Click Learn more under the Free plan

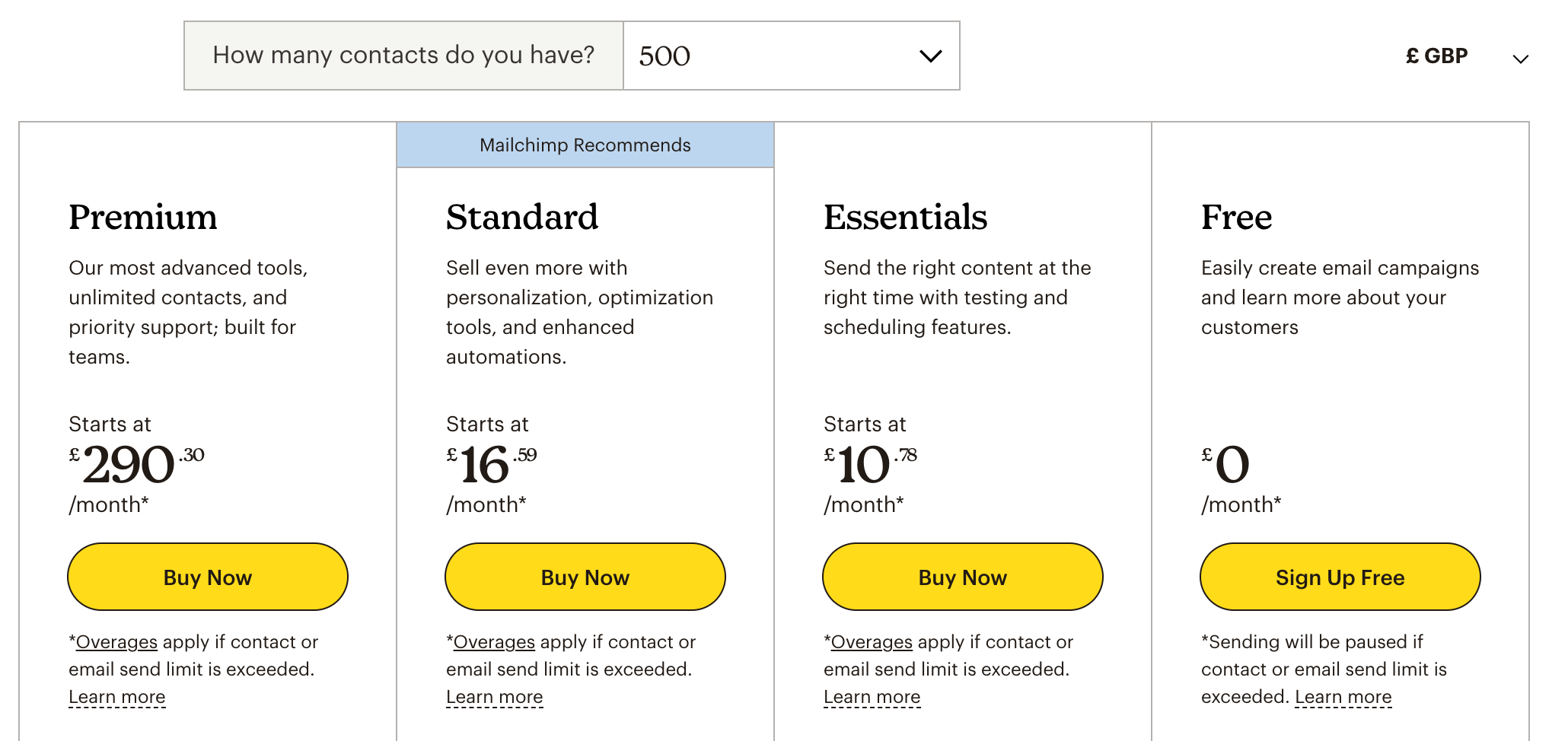click(x=1343, y=697)
